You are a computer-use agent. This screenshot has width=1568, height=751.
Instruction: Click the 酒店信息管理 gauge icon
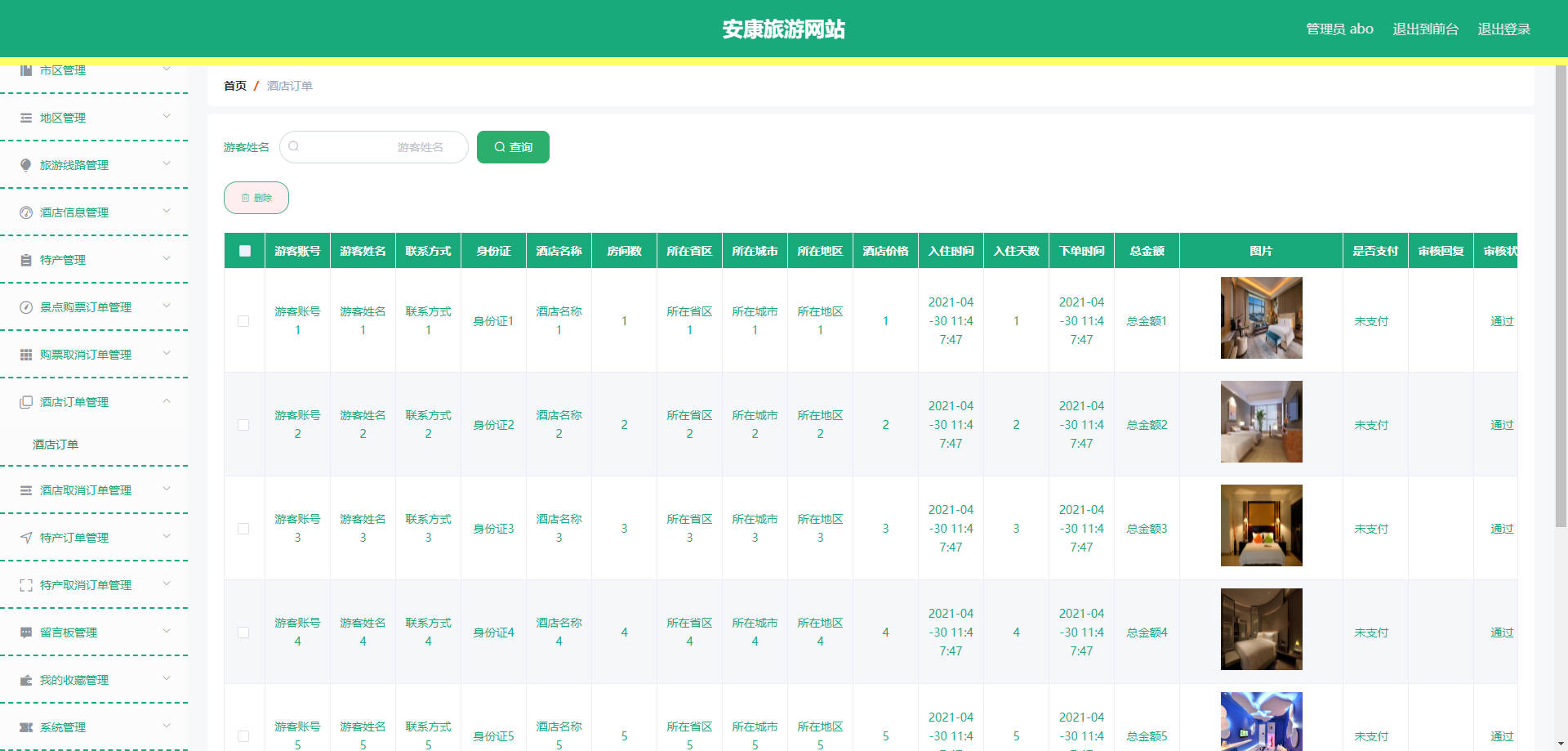[x=26, y=212]
